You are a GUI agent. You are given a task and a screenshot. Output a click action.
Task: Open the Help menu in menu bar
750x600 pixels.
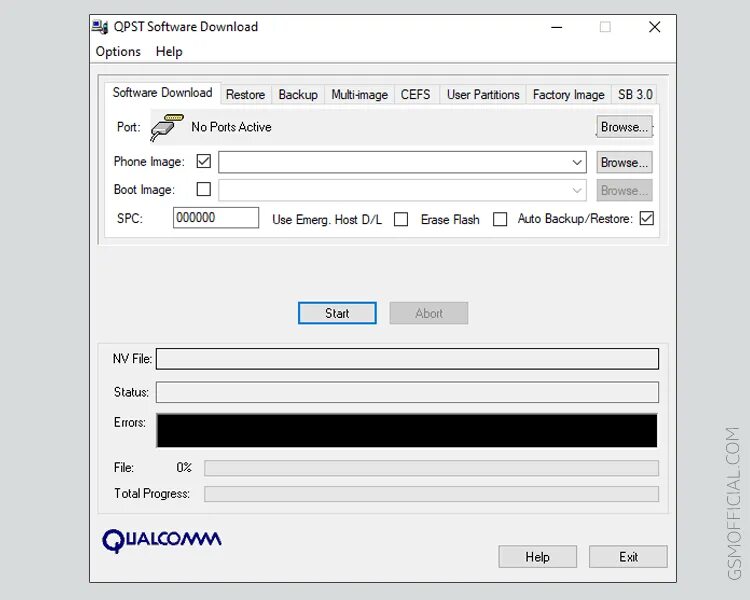(x=169, y=51)
